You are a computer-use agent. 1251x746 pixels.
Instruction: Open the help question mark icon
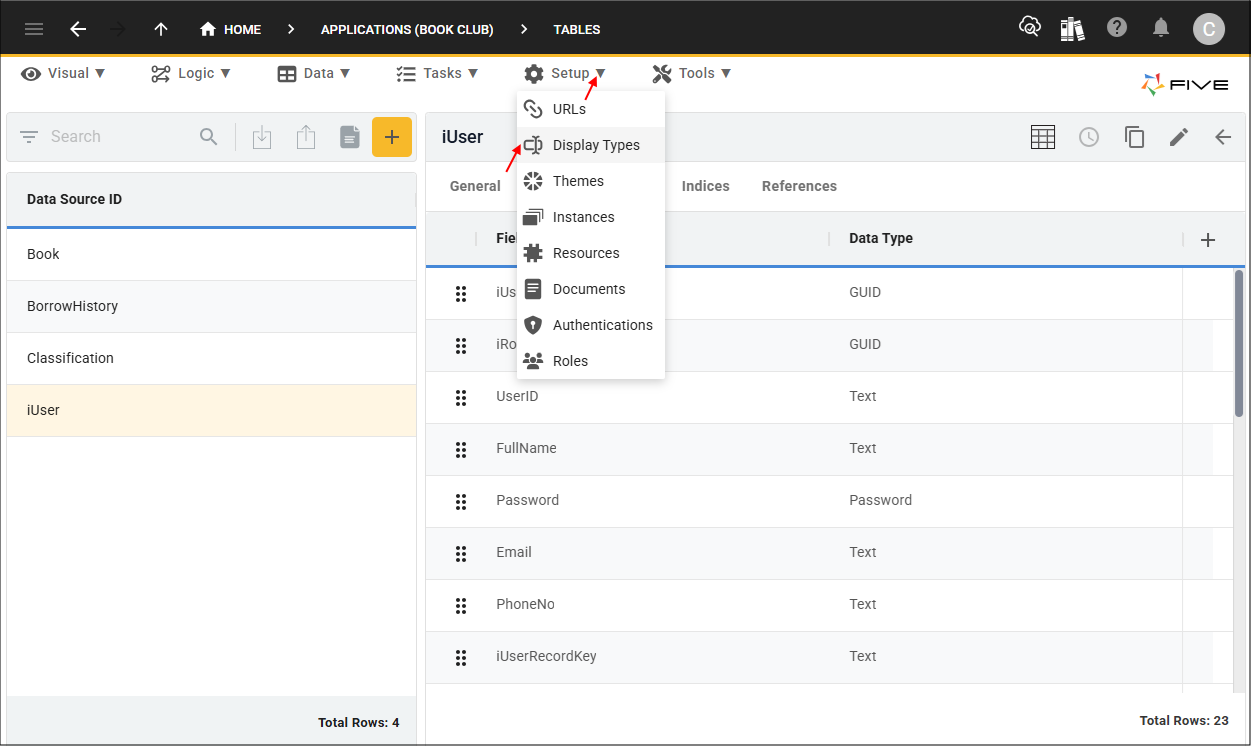(x=1117, y=28)
